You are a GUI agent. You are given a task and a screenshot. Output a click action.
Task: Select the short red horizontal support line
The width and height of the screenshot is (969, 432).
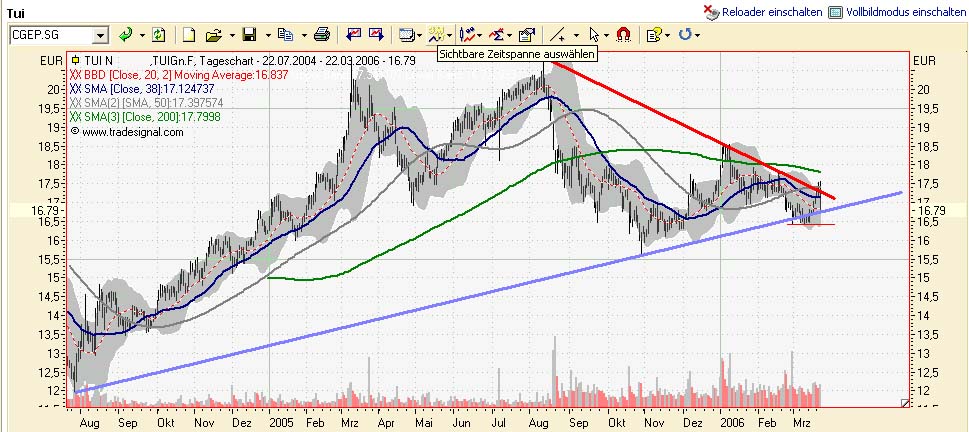[x=811, y=224]
